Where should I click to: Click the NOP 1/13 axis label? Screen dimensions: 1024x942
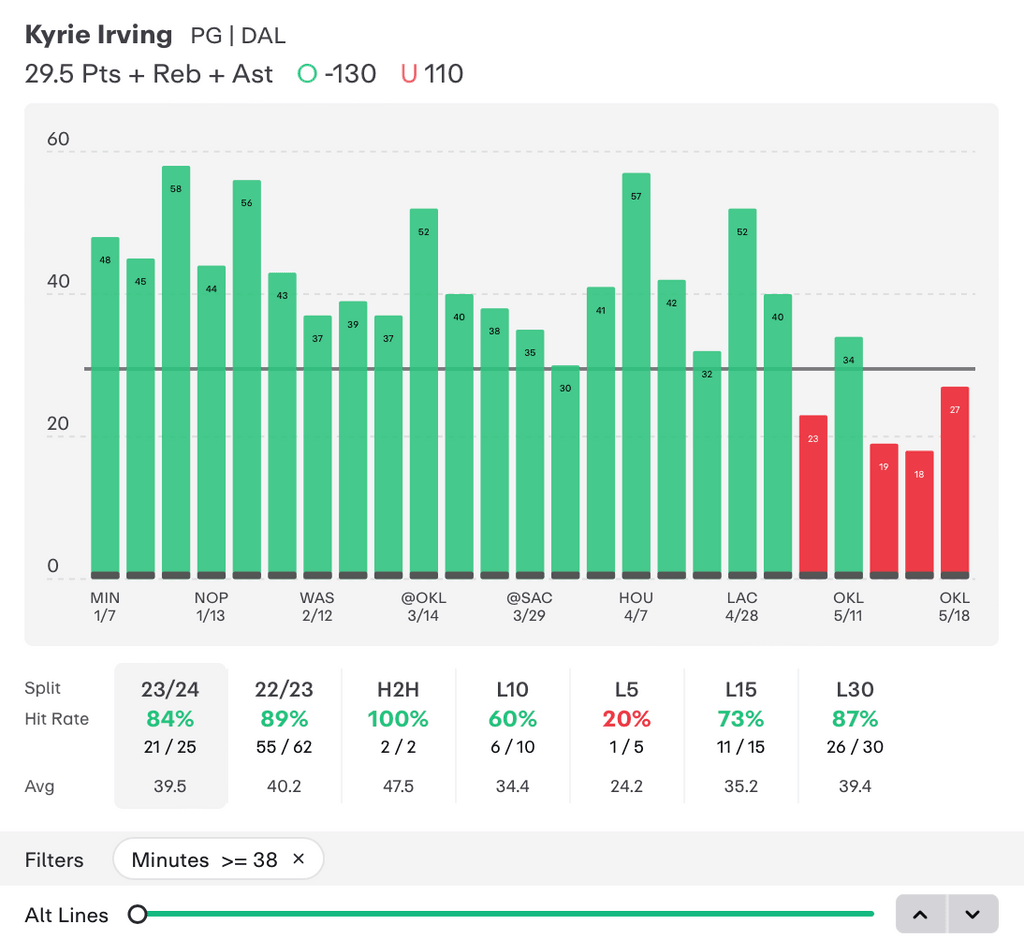(211, 606)
